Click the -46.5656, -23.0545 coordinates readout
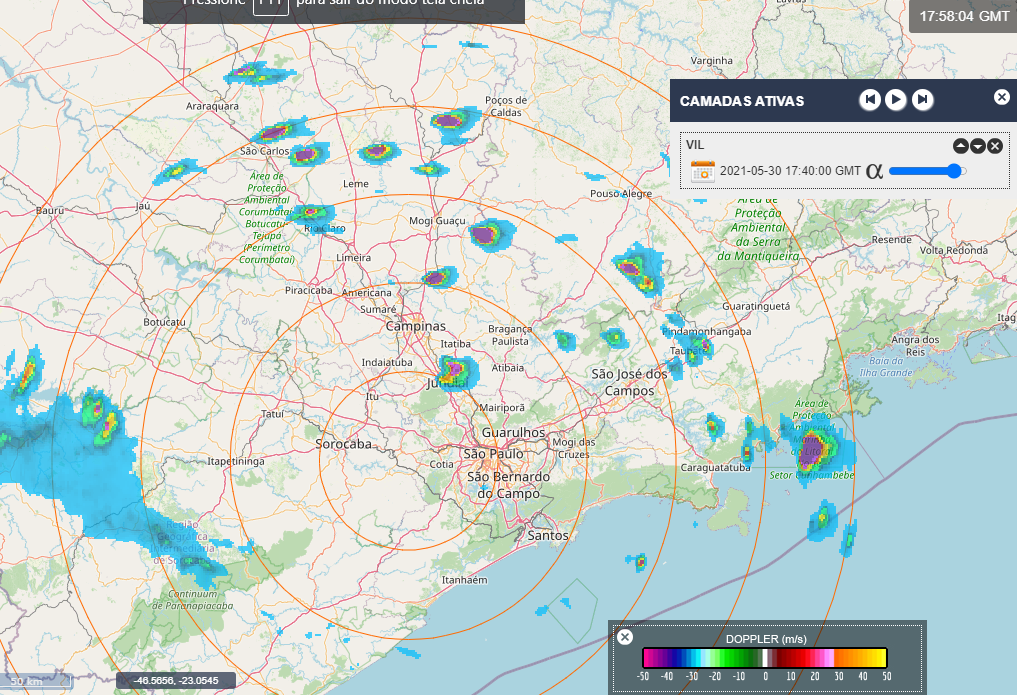 coord(176,680)
